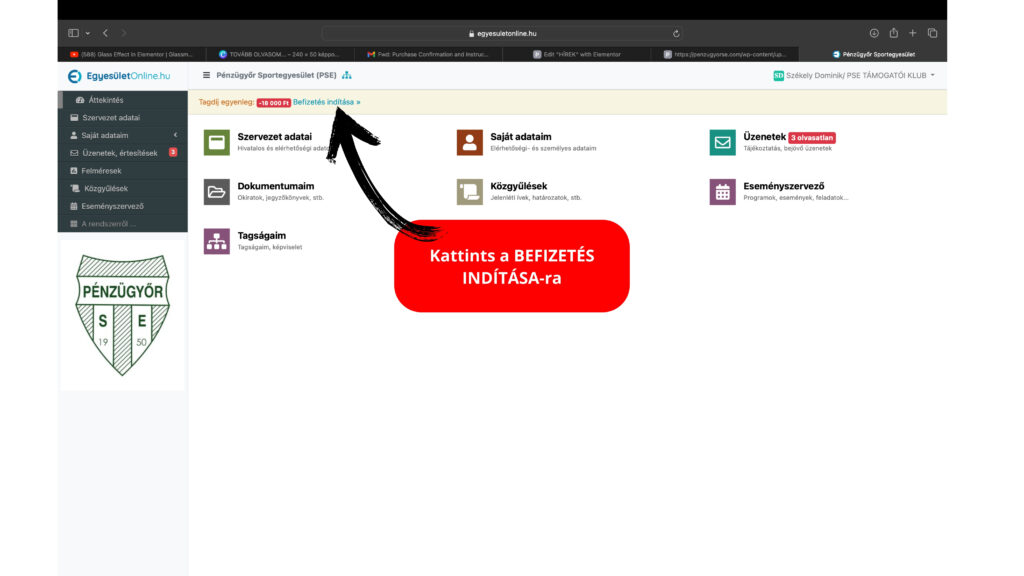The height and width of the screenshot is (576, 1024).
Task: Toggle the Safari sidebar icon
Action: [x=73, y=33]
